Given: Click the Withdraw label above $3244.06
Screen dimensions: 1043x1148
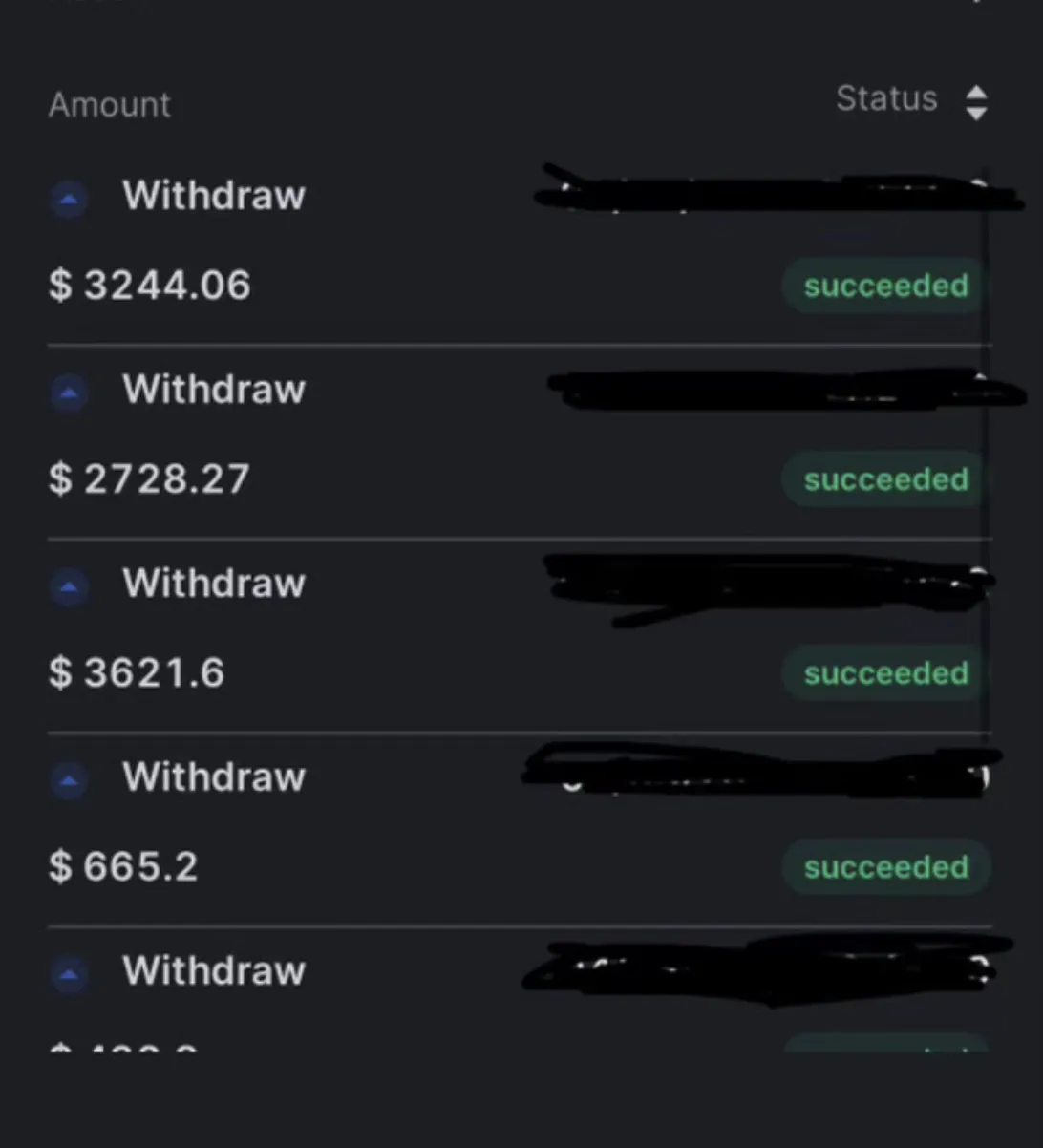Looking at the screenshot, I should (x=214, y=195).
